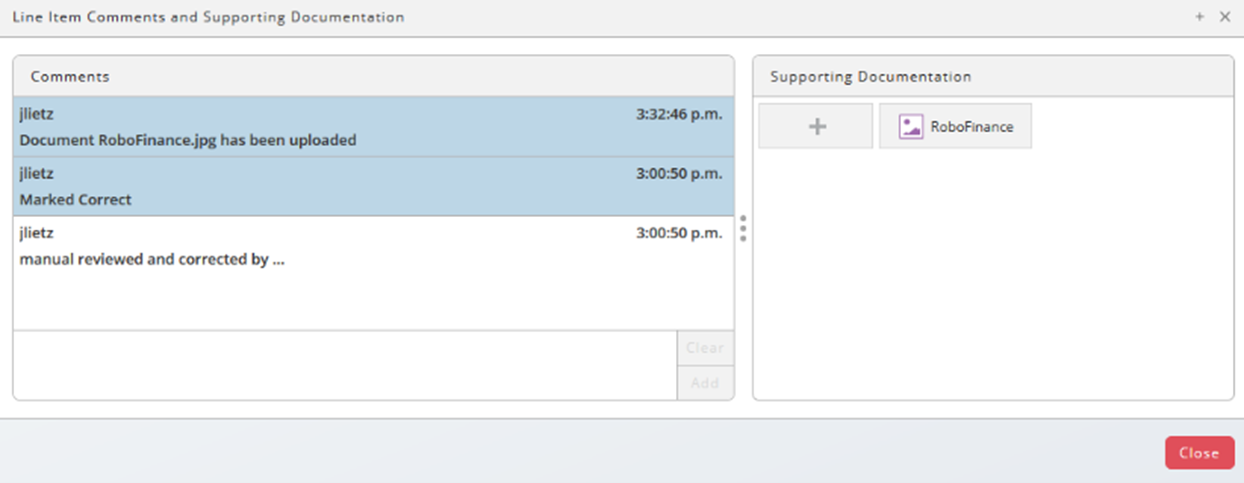The image size is (1244, 483).
Task: Click the three-dot splitter handle between panels
Action: [743, 228]
